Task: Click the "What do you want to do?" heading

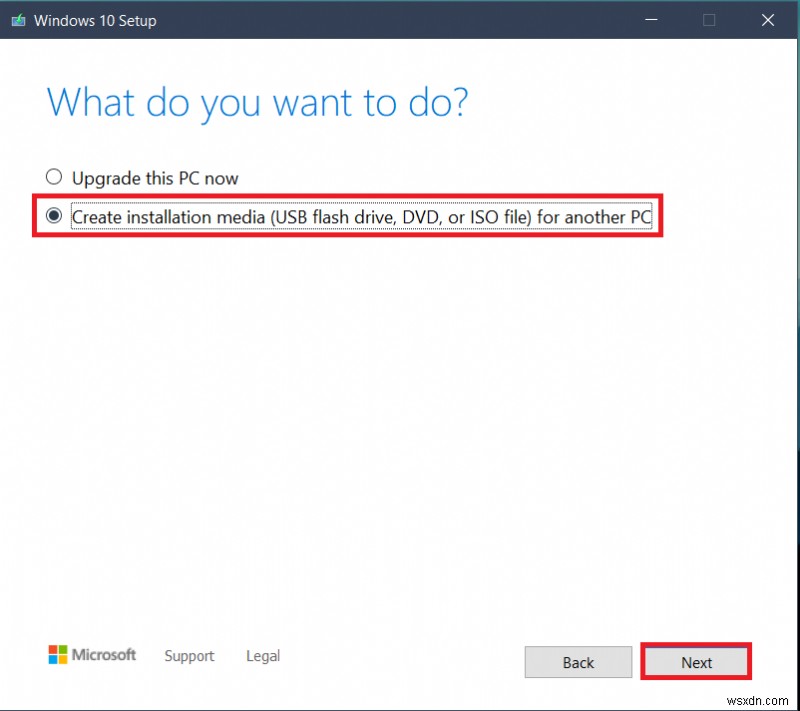Action: coord(255,102)
